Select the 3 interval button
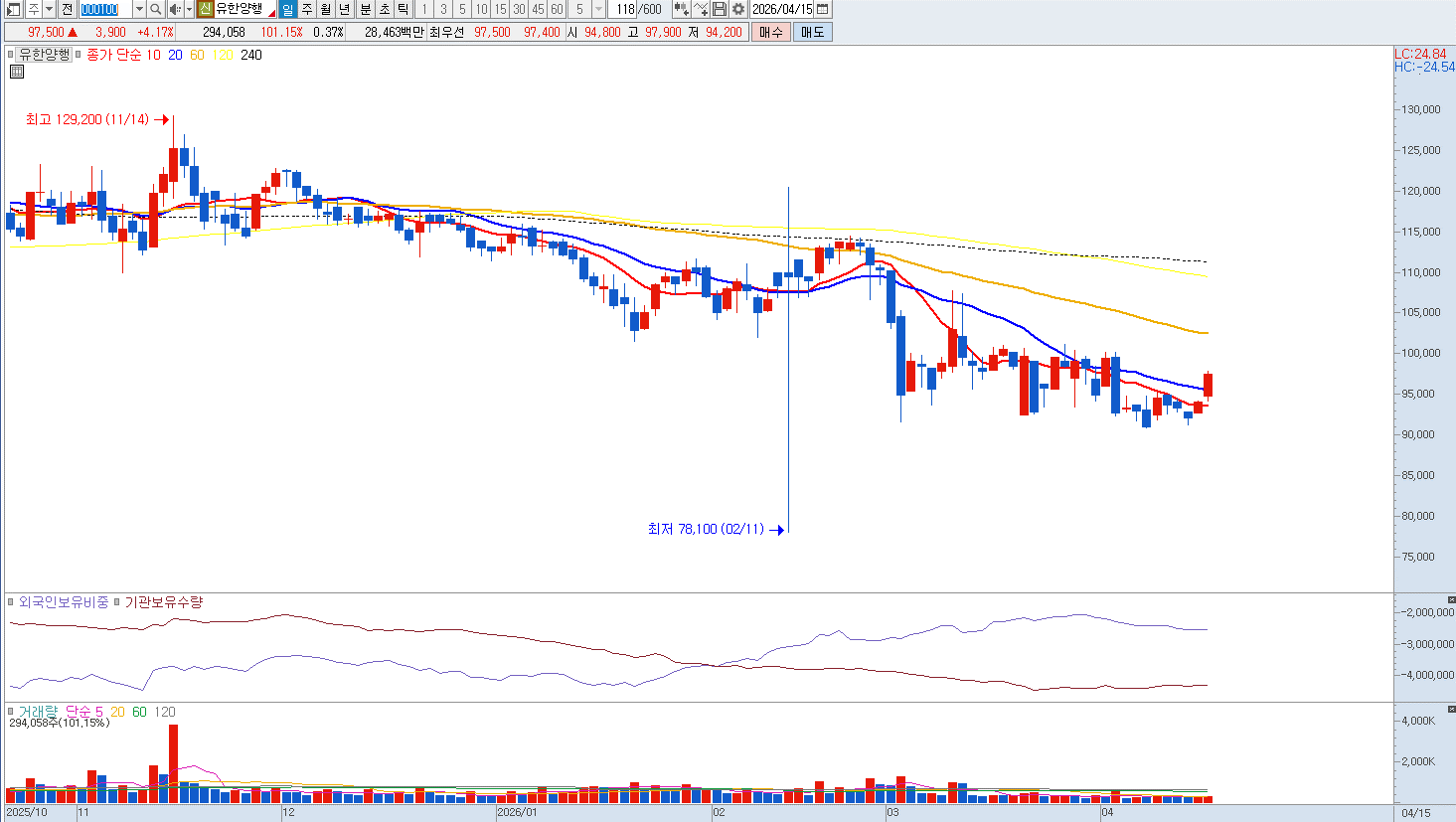The image size is (1456, 822). point(443,9)
